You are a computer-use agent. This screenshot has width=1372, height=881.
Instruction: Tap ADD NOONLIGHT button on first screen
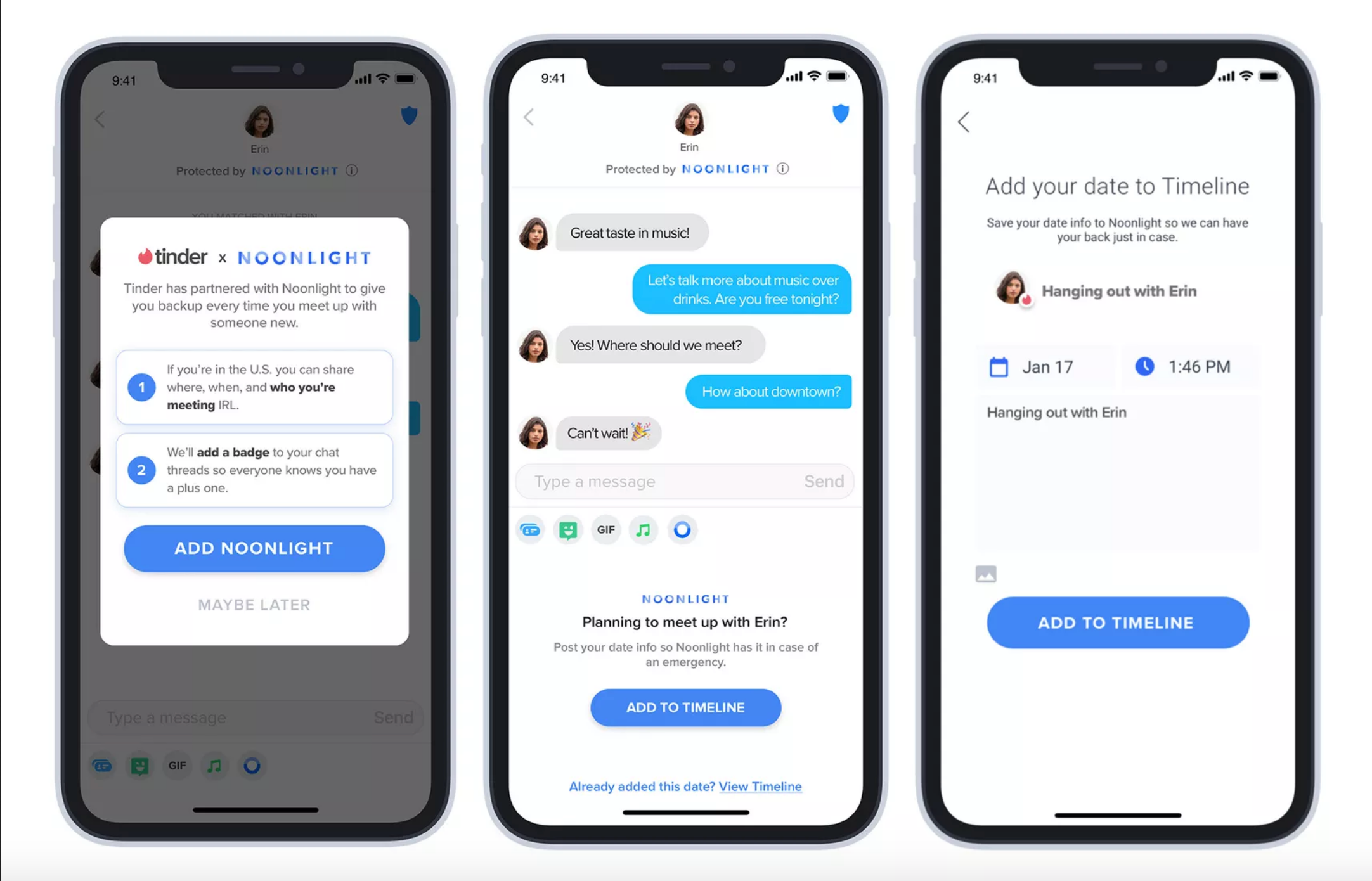[x=254, y=546]
